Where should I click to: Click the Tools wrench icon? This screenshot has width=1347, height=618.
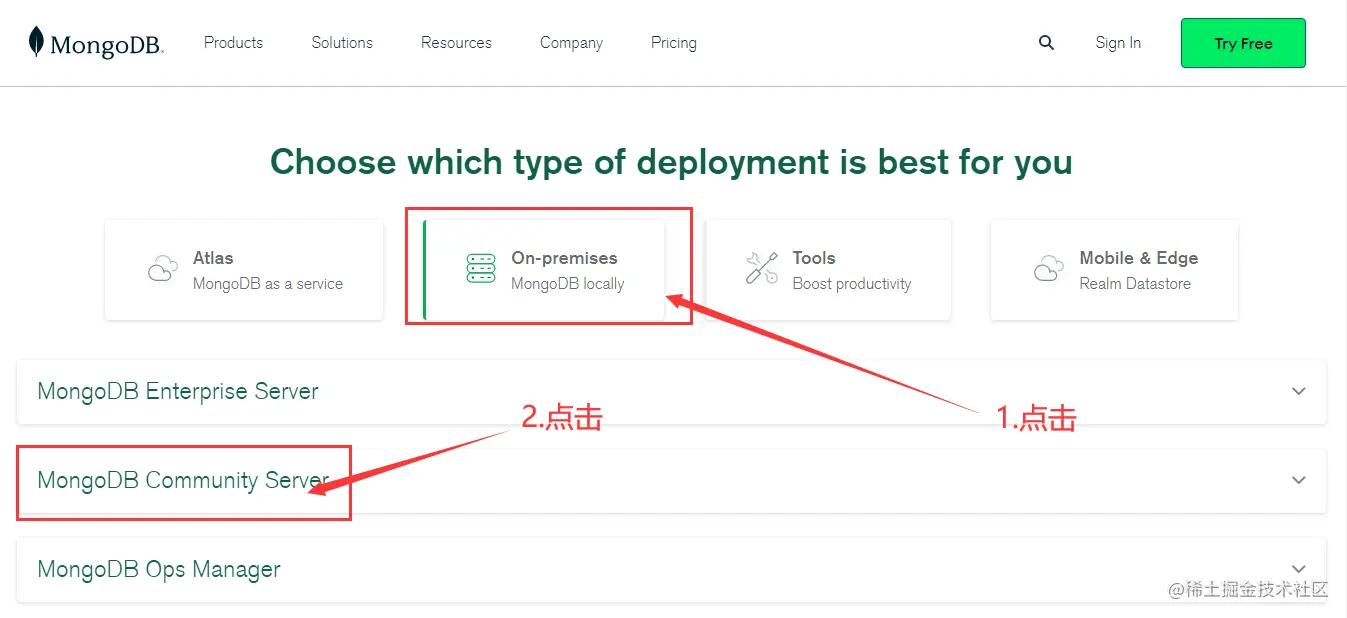point(762,269)
